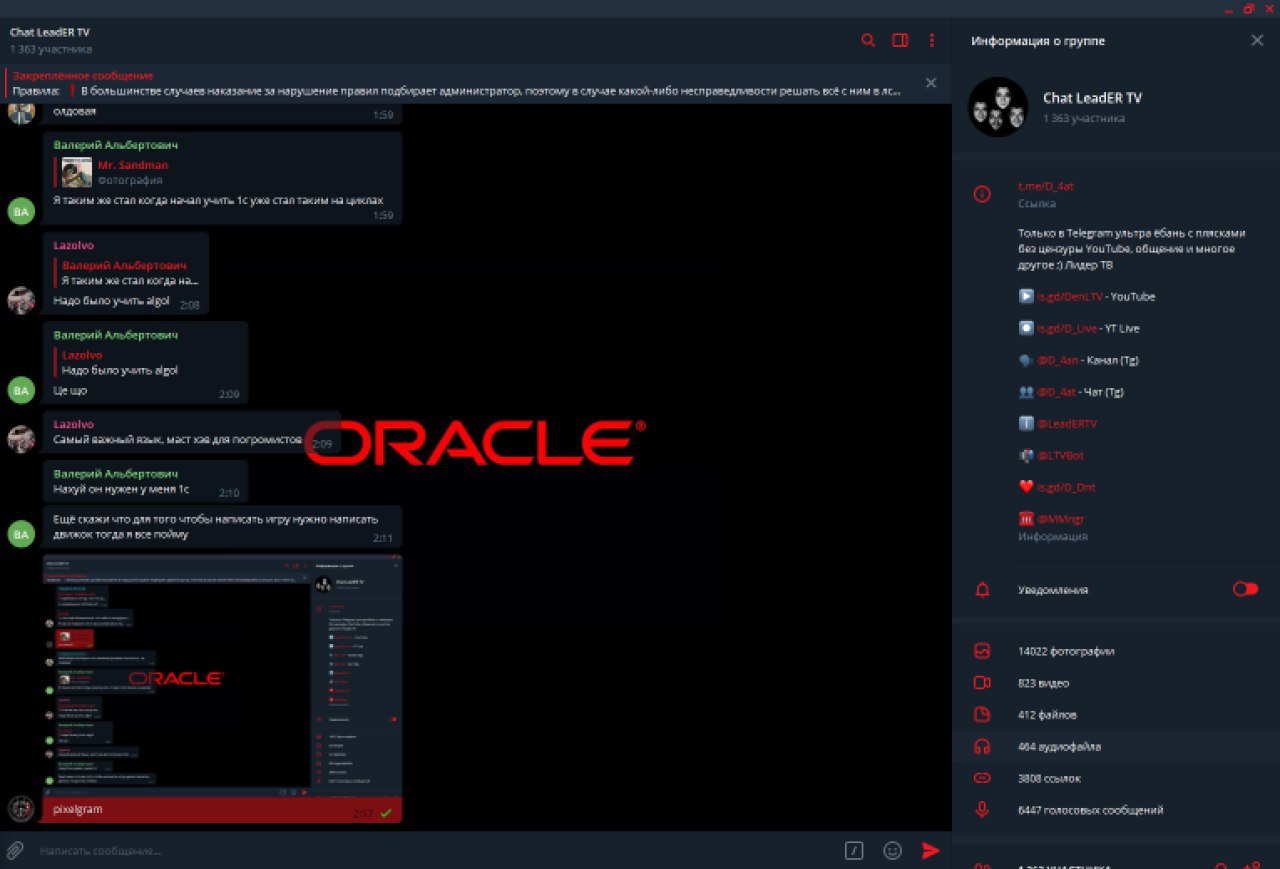This screenshot has height=869, width=1280.
Task: Click the group avatar in info panel
Action: point(998,107)
